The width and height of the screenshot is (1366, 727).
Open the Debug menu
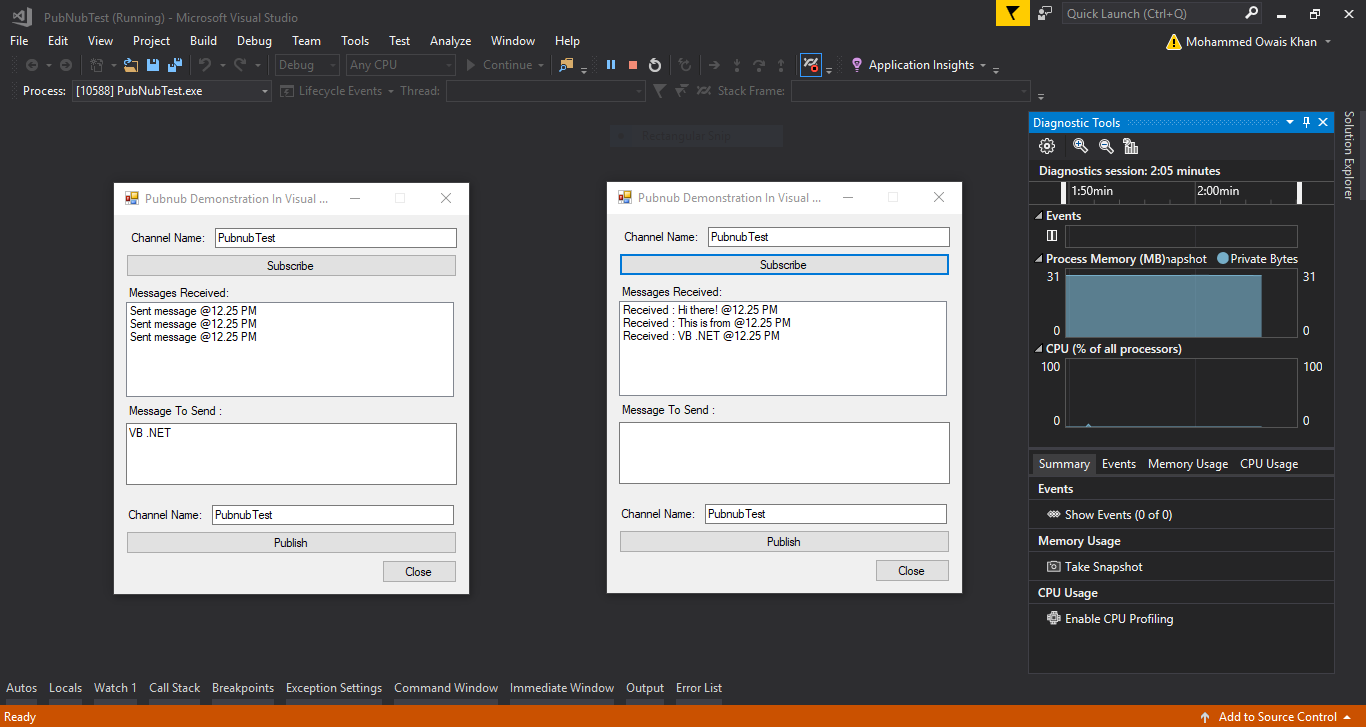point(254,41)
